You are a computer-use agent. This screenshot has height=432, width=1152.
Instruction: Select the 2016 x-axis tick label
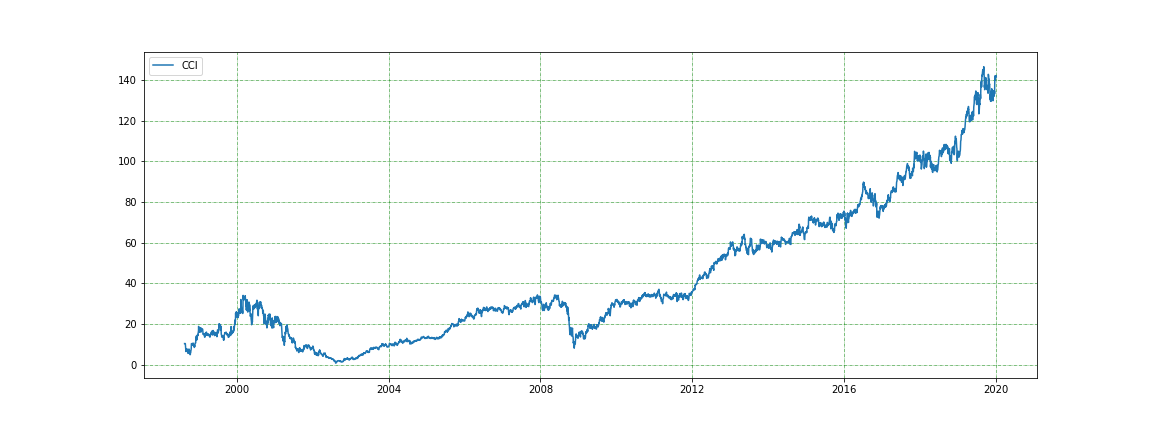click(844, 391)
